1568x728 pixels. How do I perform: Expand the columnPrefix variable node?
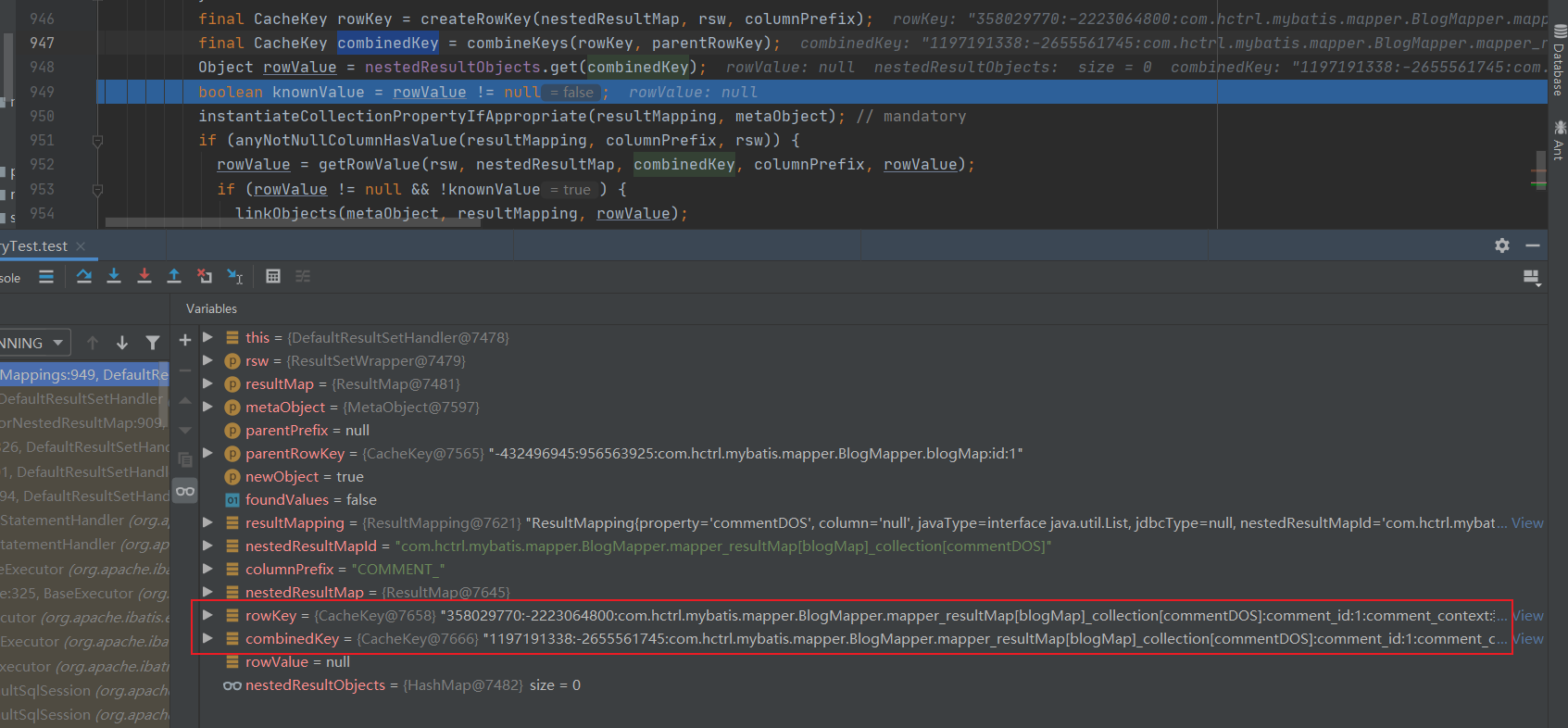click(x=207, y=569)
